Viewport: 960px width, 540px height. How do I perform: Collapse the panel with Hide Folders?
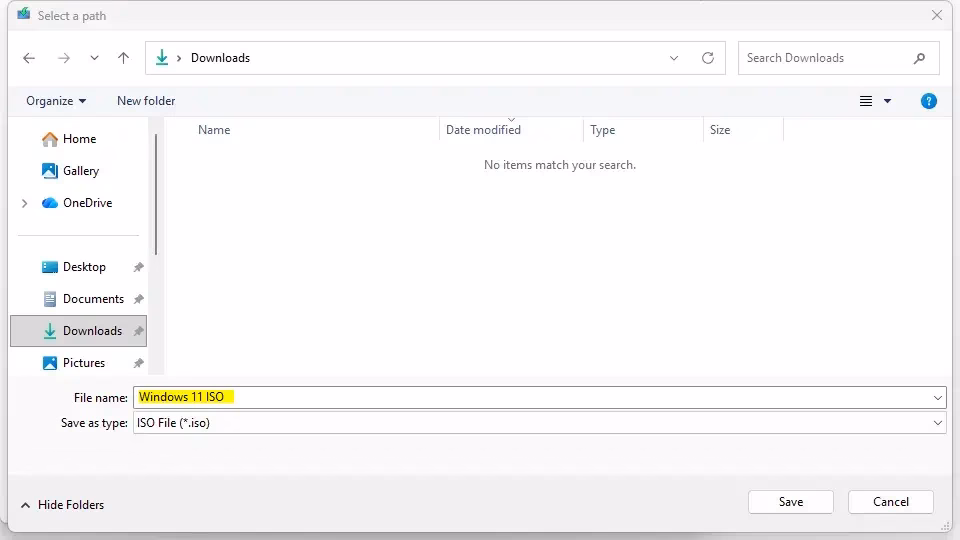pos(61,505)
